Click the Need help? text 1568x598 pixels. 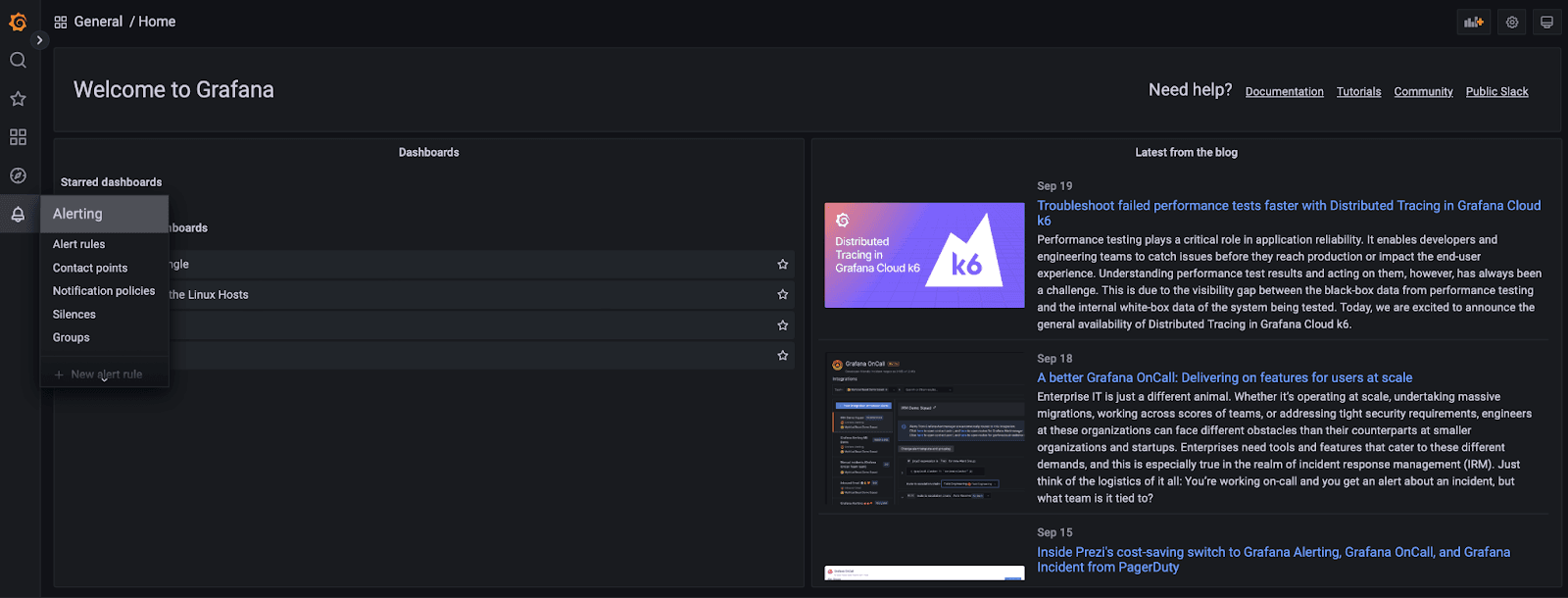click(x=1190, y=89)
